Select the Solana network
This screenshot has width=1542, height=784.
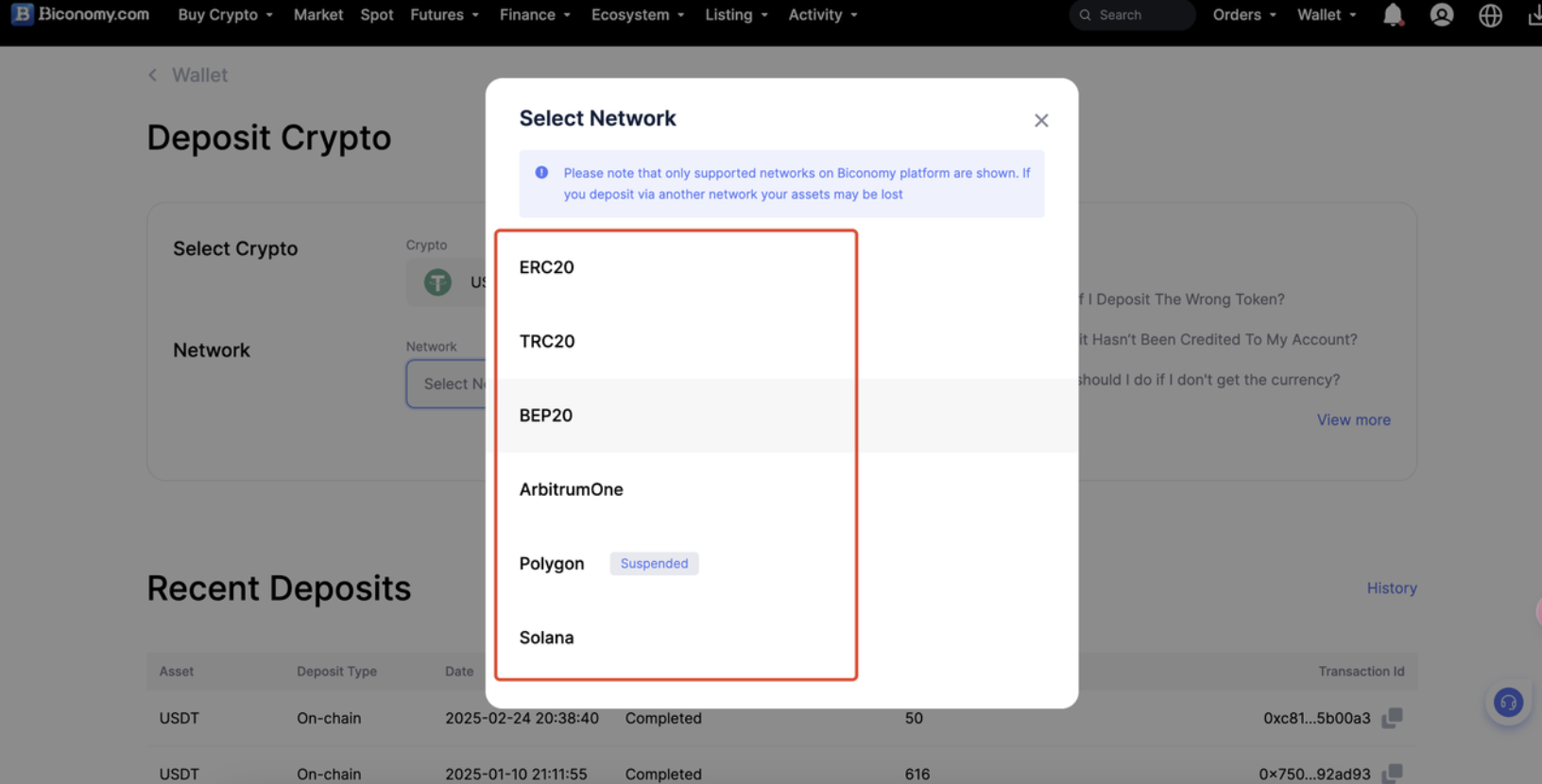point(546,638)
